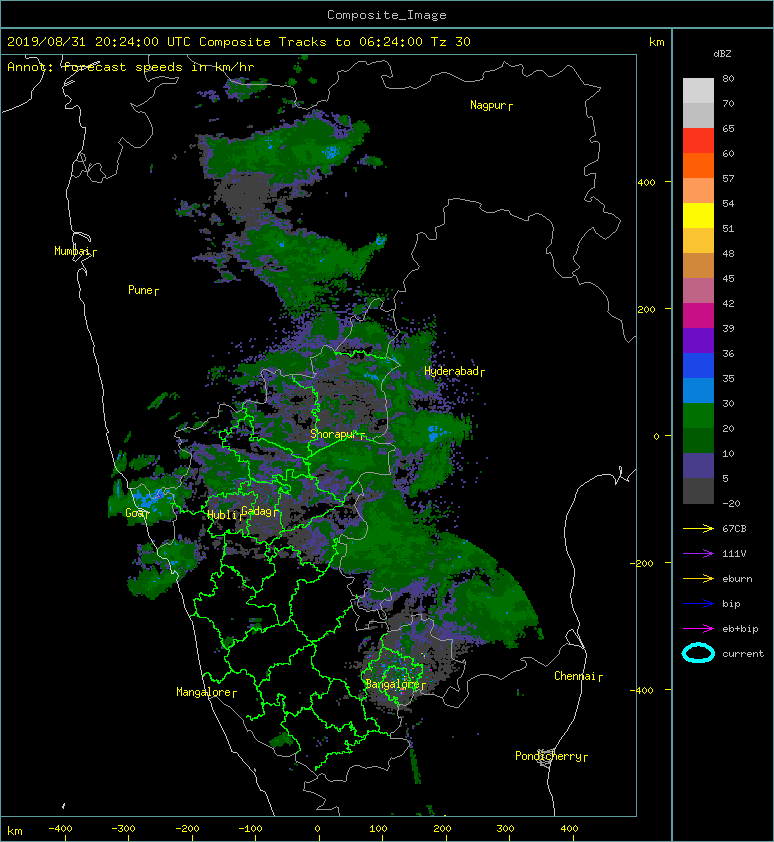Click the eb+bip legend label

tap(740, 629)
